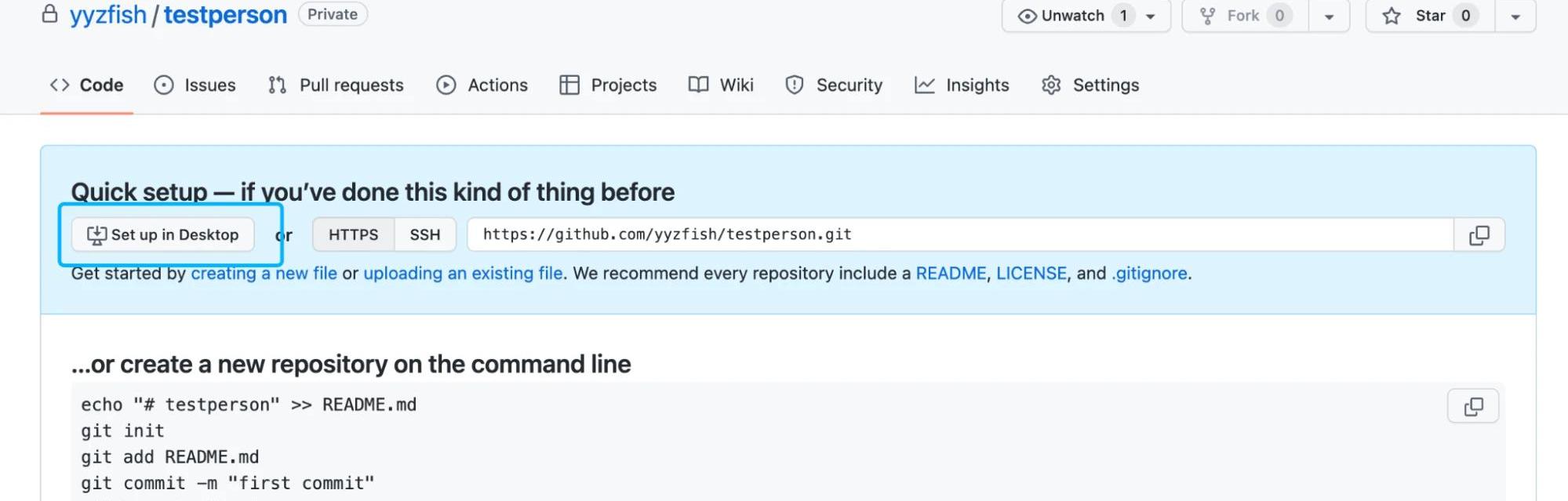Image resolution: width=1568 pixels, height=501 pixels.
Task: Open the Settings gear tab
Action: click(1090, 85)
